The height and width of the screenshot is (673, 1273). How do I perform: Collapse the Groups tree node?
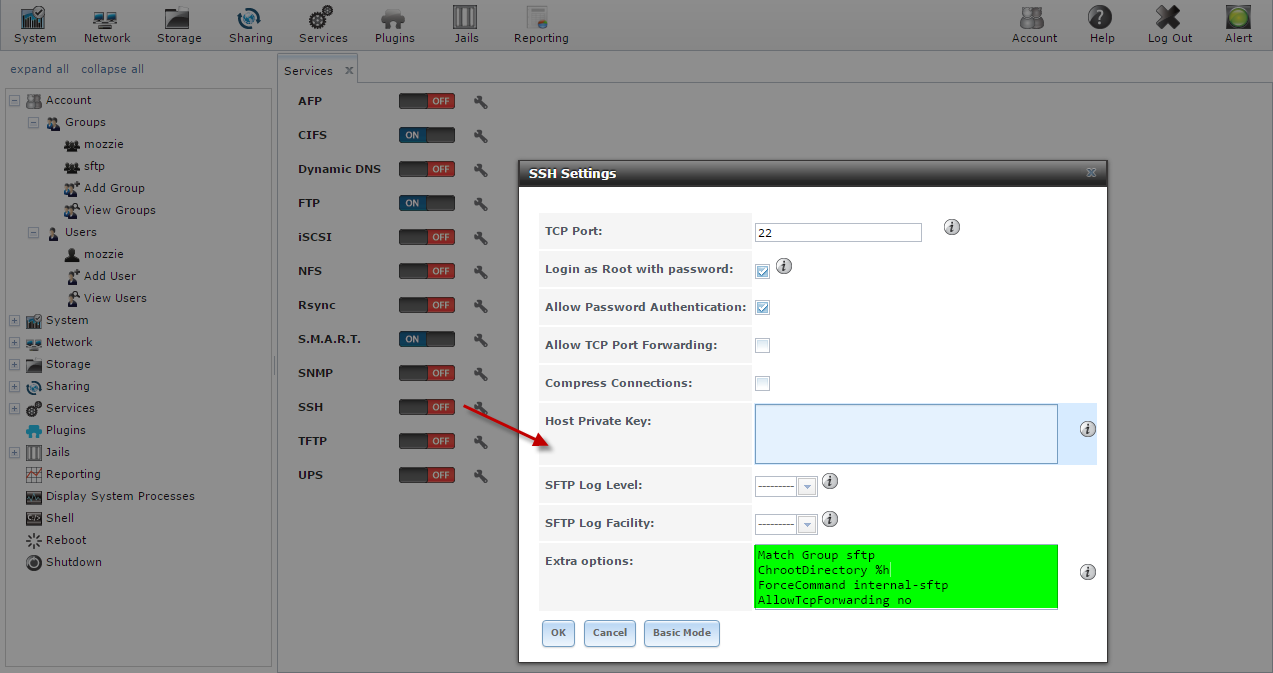(33, 122)
